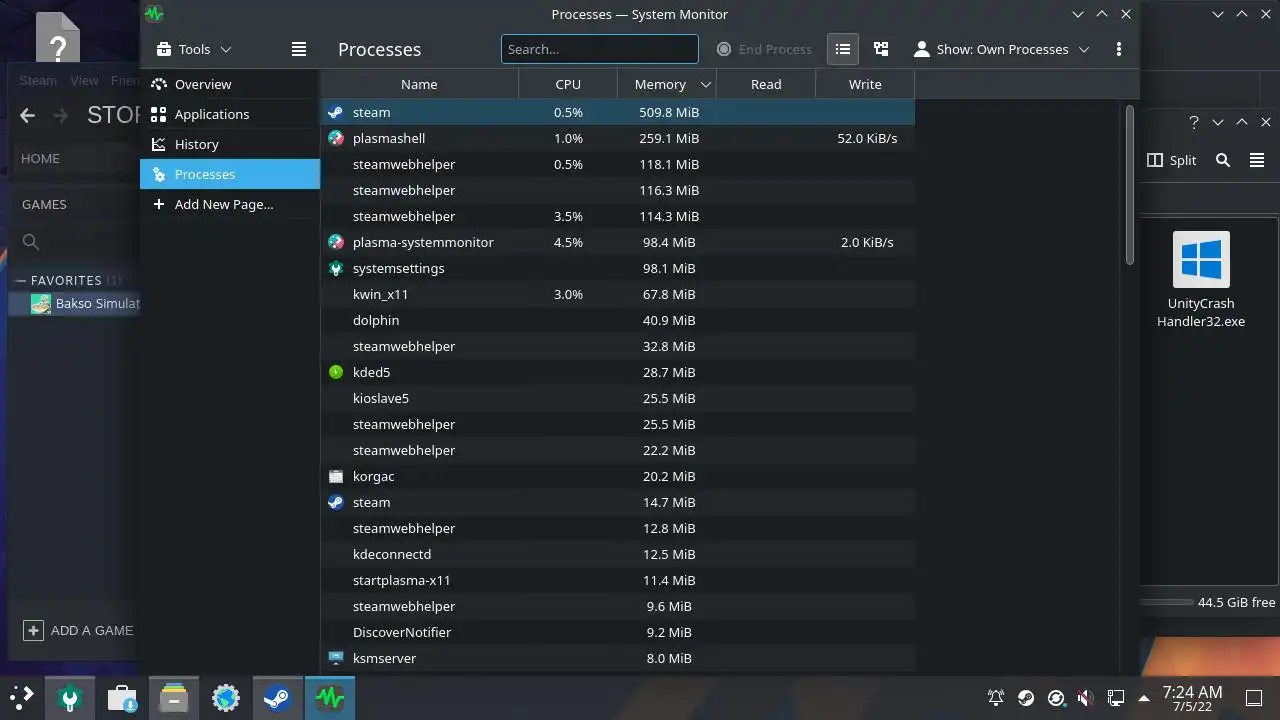Click help question mark in Dolphin title bar
1280x720 pixels.
(1194, 122)
